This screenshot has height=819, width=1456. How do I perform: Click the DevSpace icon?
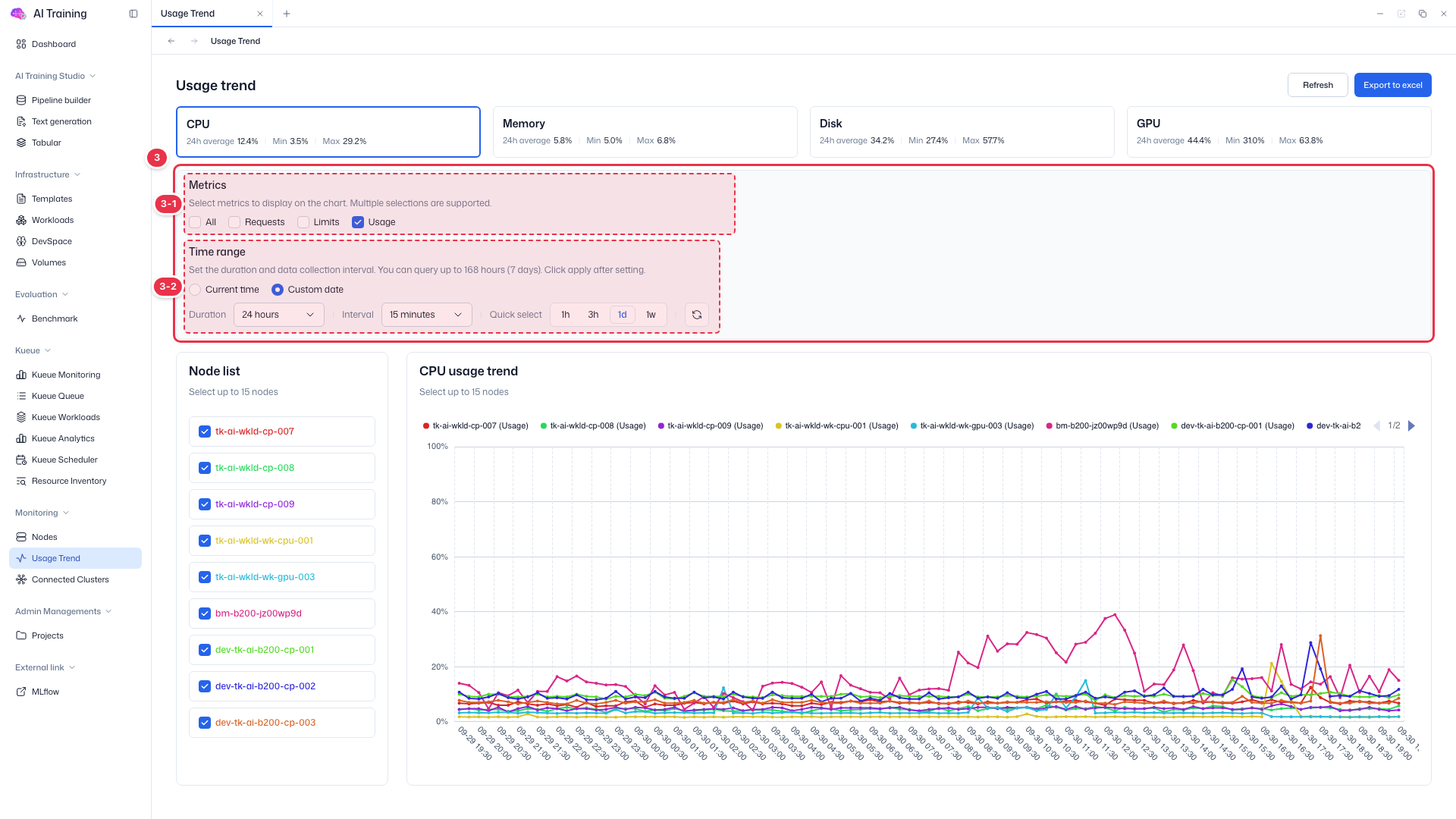(21, 241)
